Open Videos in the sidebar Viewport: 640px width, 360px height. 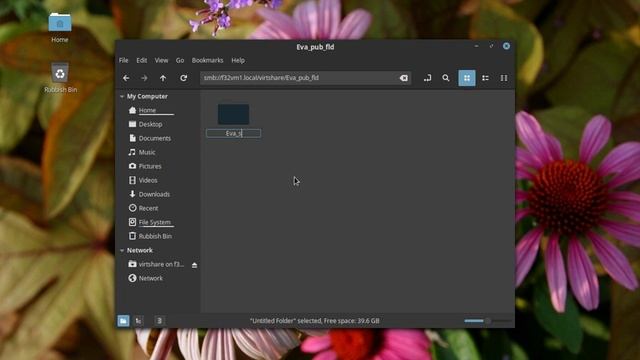click(148, 180)
